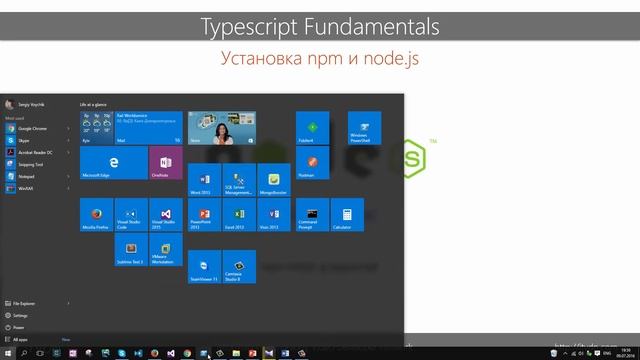Open the Weather live tile
640x360 pixels.
click(x=97, y=128)
